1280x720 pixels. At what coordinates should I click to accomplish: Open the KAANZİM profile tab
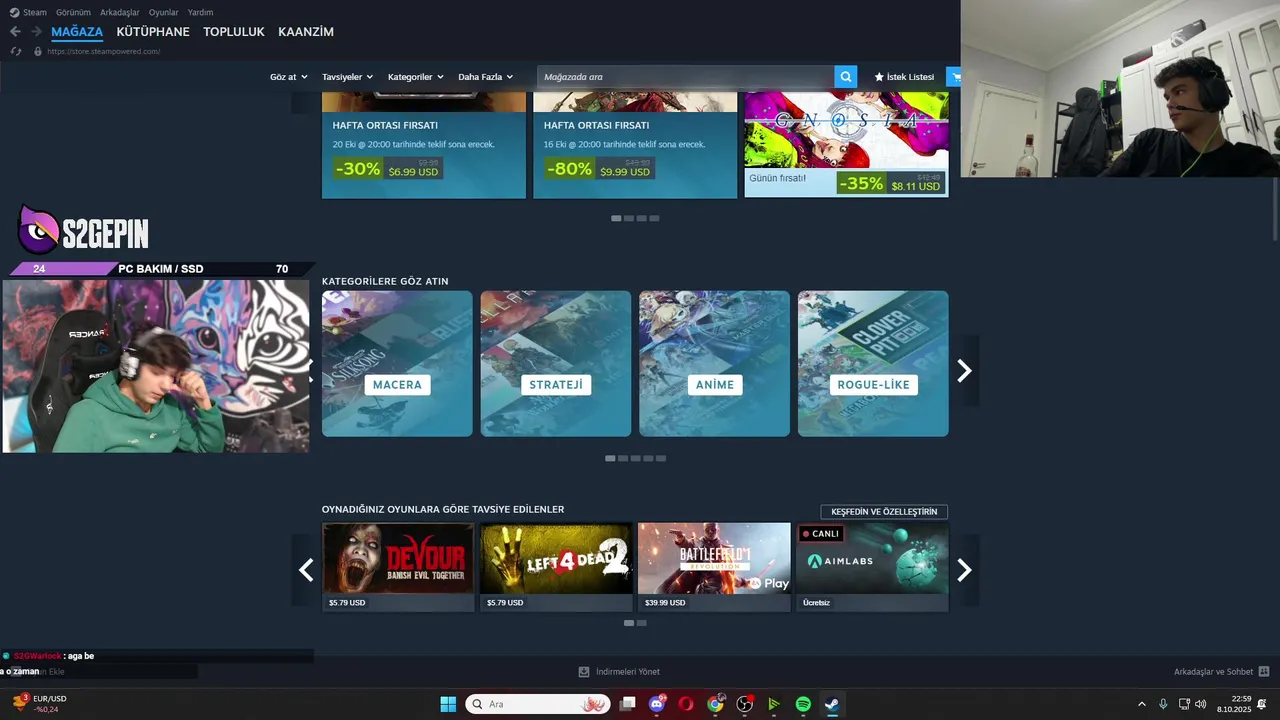(306, 32)
